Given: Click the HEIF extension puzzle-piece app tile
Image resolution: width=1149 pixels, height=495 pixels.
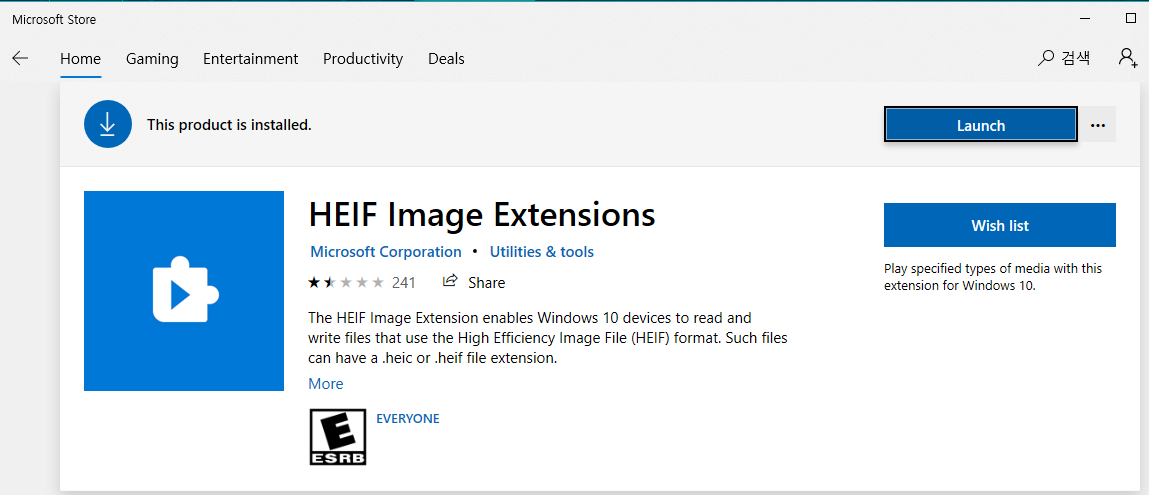Looking at the screenshot, I should pos(184,291).
